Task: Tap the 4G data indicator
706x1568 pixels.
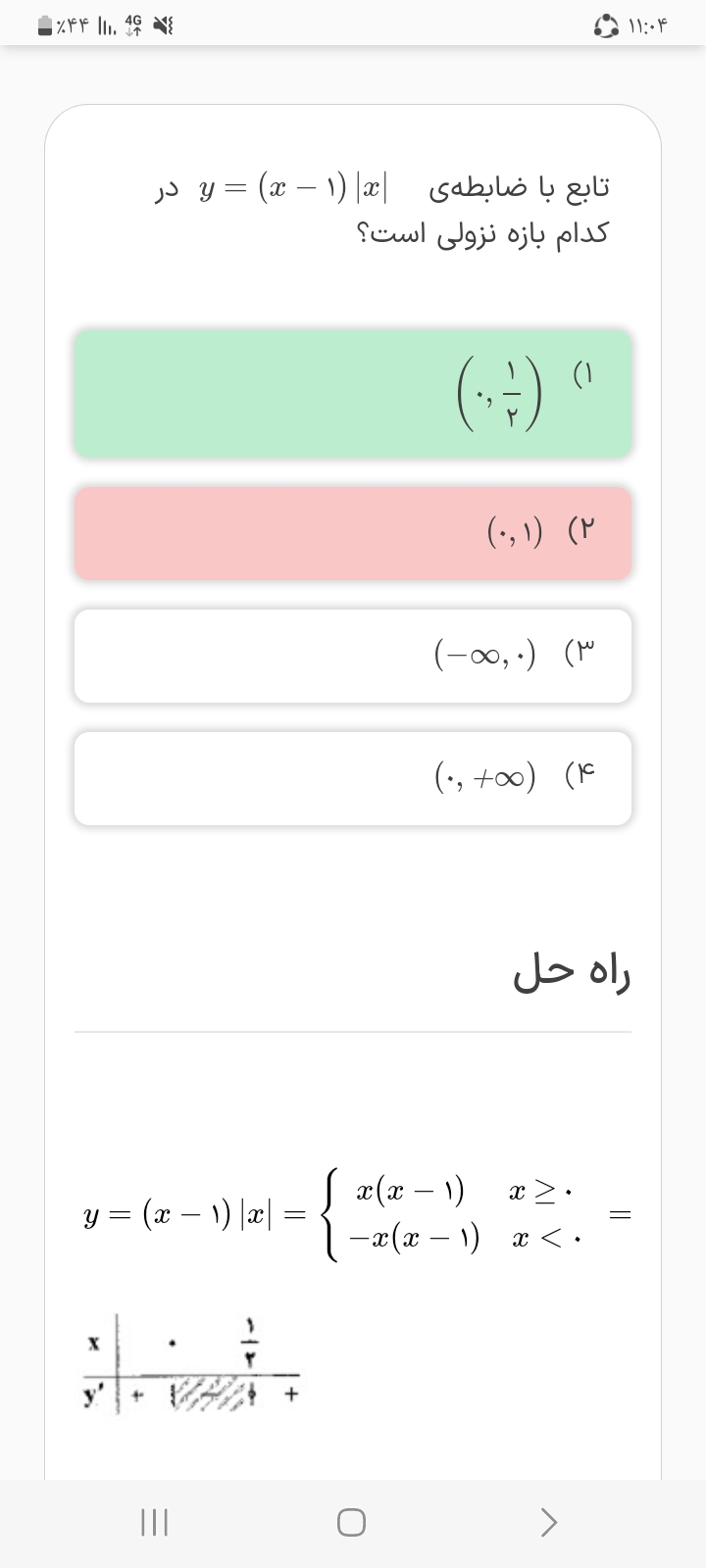Action: pyautogui.click(x=134, y=26)
